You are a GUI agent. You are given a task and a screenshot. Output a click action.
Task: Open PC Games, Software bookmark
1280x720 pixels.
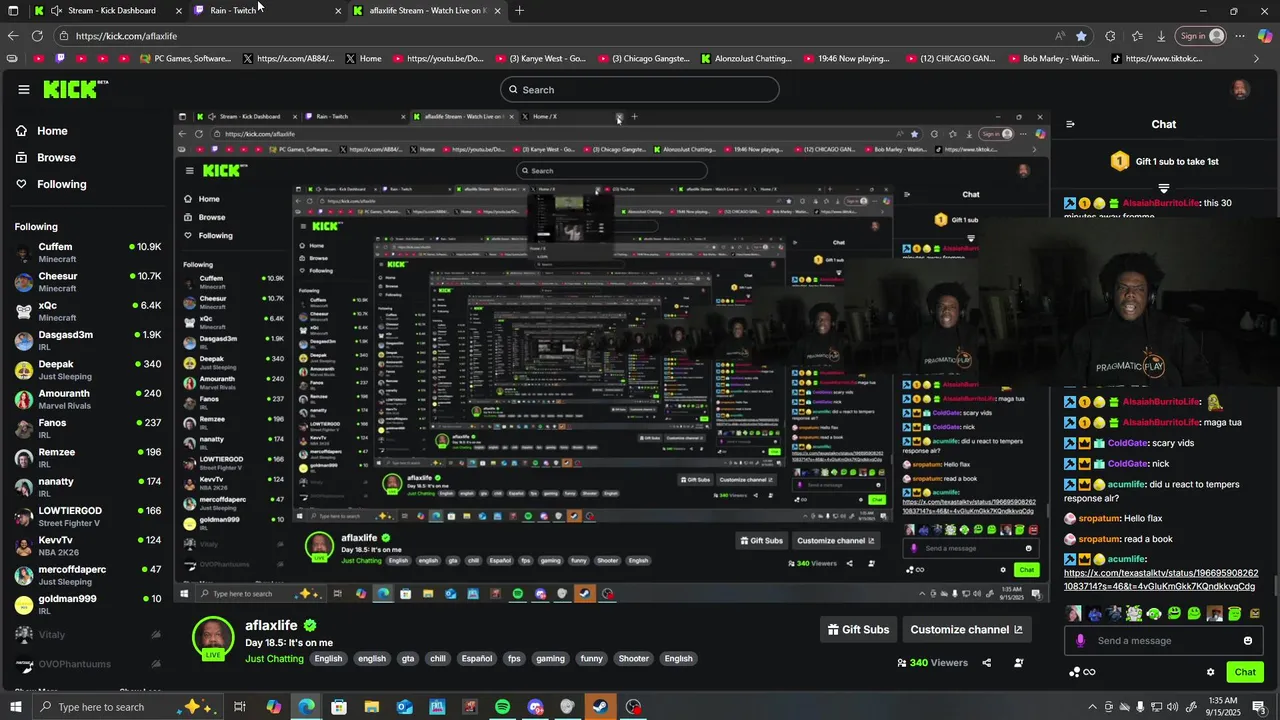[185, 59]
